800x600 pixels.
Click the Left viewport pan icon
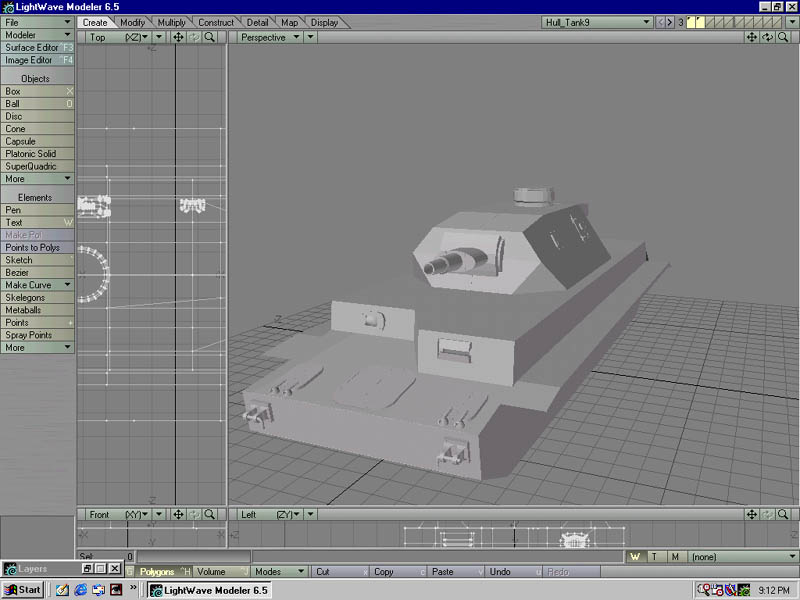[x=752, y=514]
